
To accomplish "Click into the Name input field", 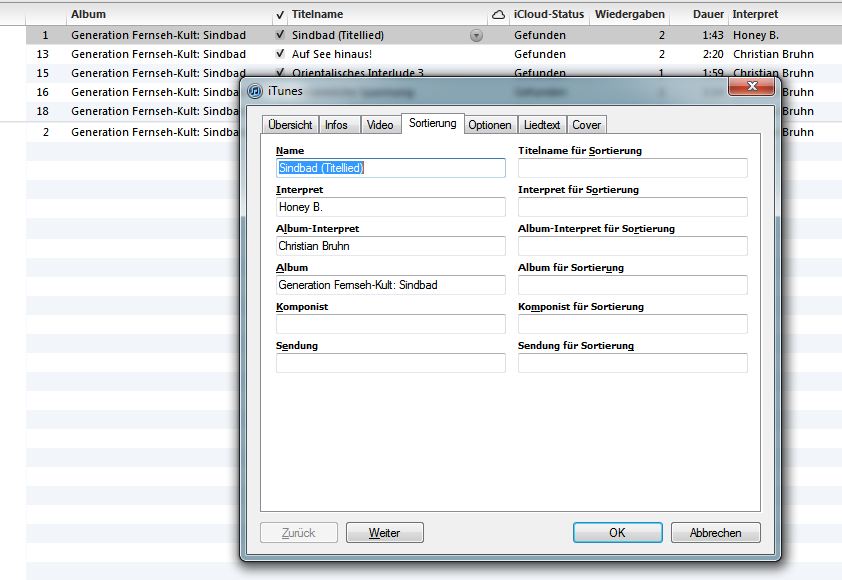I will 391,168.
